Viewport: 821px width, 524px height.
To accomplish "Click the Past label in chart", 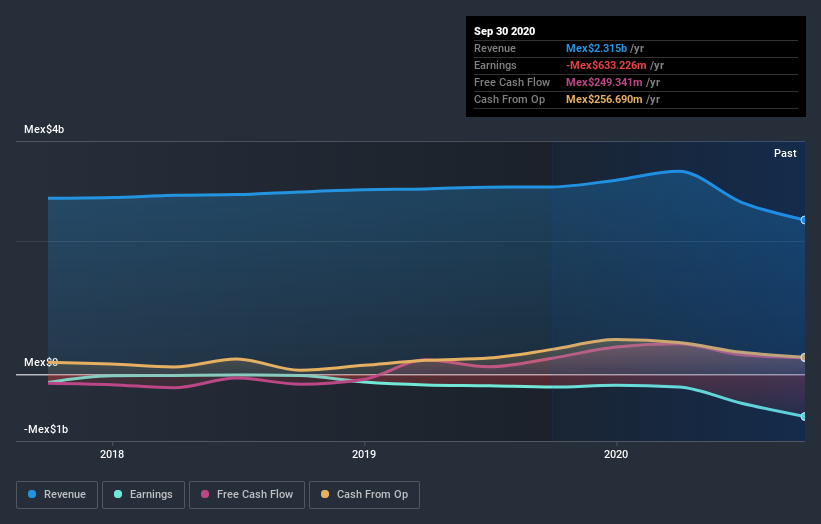I will pos(785,153).
